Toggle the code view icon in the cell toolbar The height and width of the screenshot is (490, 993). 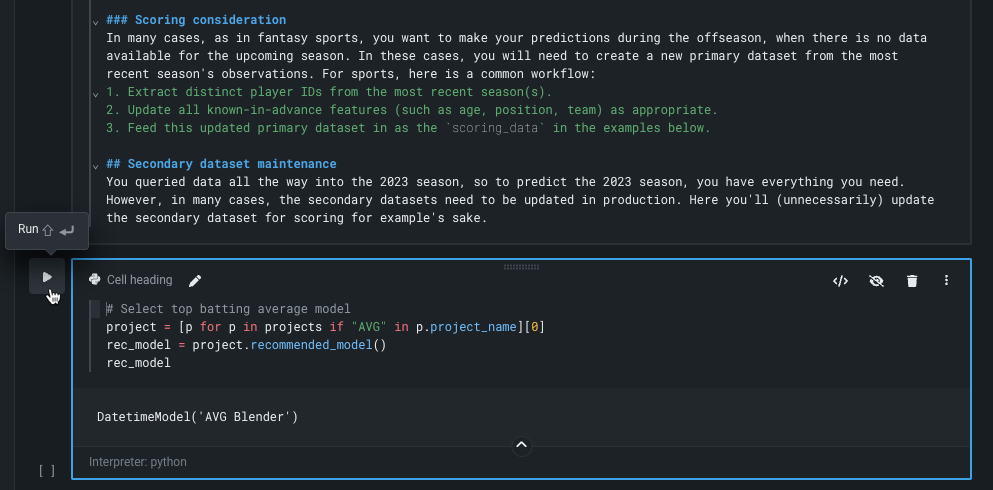click(x=840, y=281)
